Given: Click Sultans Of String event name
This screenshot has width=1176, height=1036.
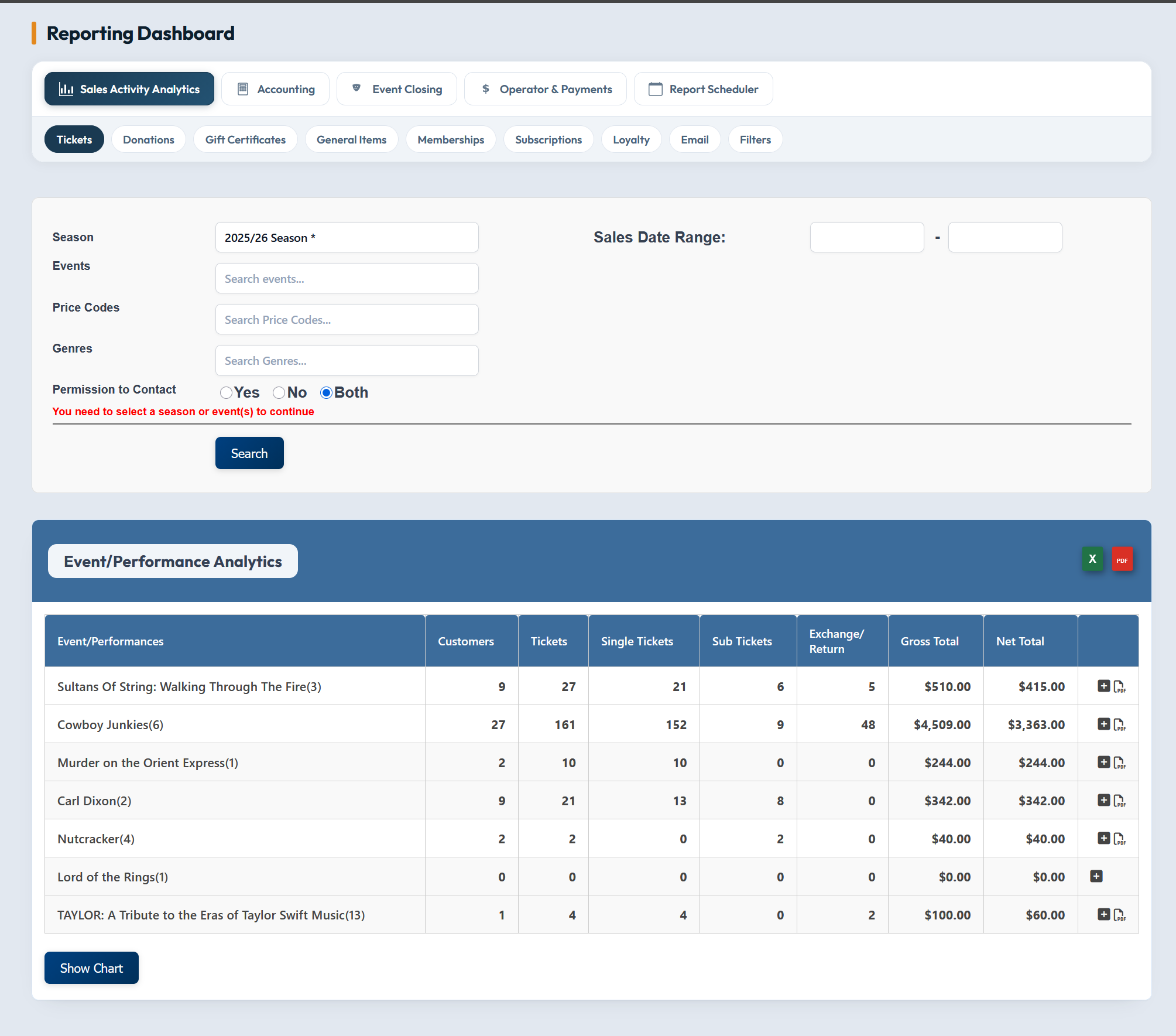Looking at the screenshot, I should pos(189,686).
